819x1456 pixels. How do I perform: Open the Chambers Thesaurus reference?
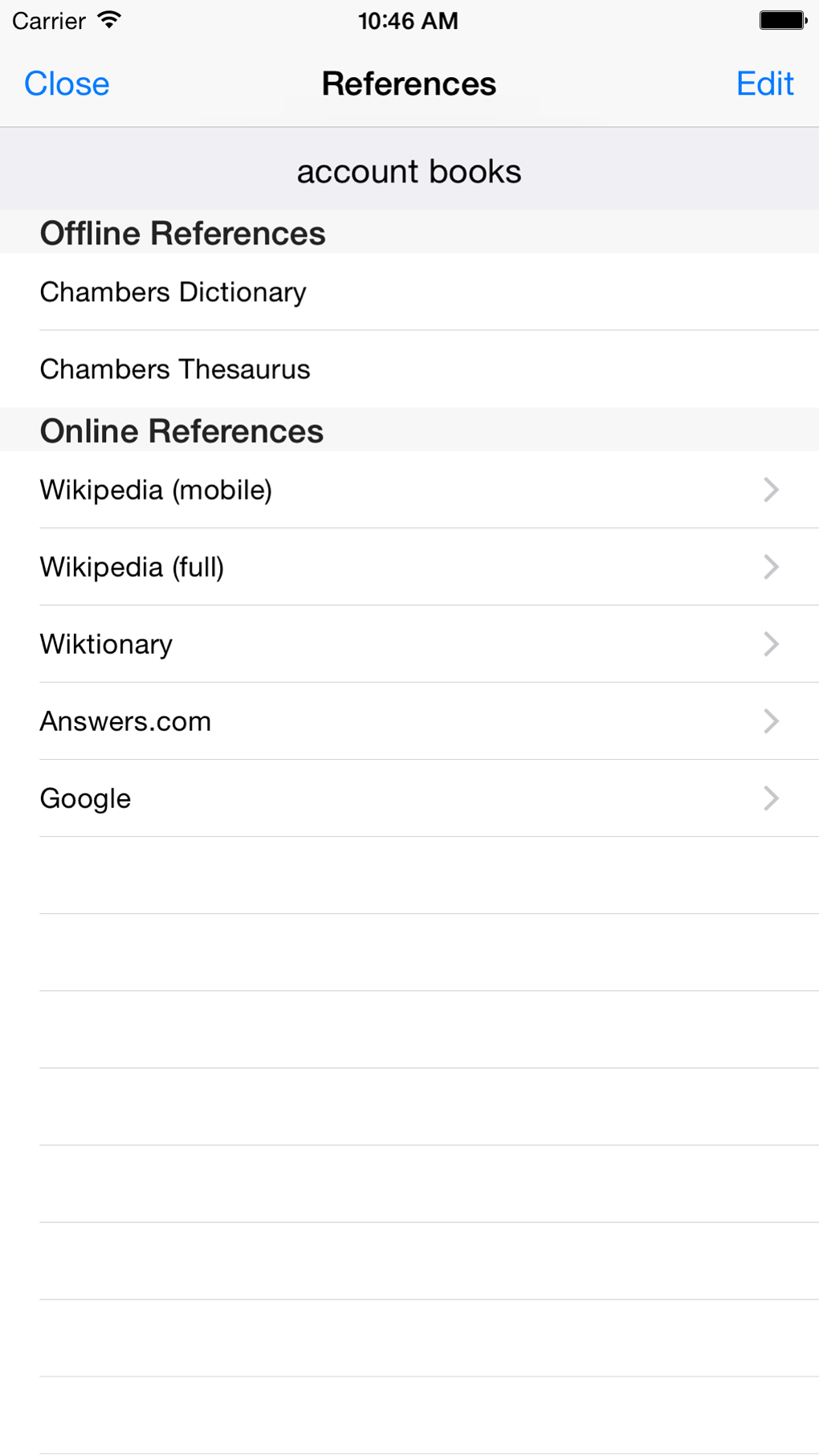[175, 369]
